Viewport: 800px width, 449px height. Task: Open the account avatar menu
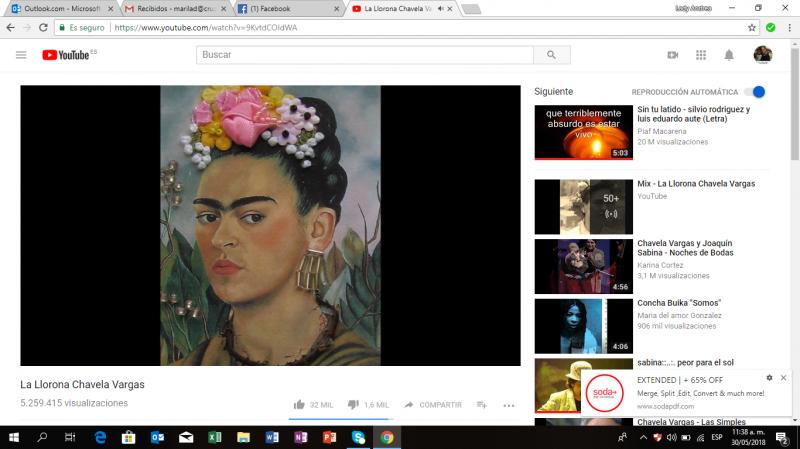[763, 55]
